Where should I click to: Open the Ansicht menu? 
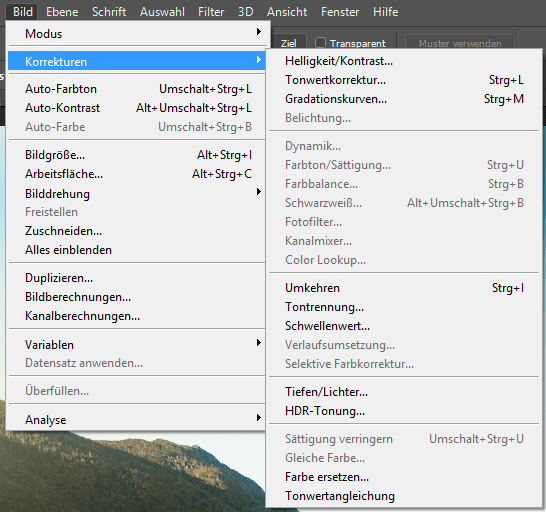287,12
